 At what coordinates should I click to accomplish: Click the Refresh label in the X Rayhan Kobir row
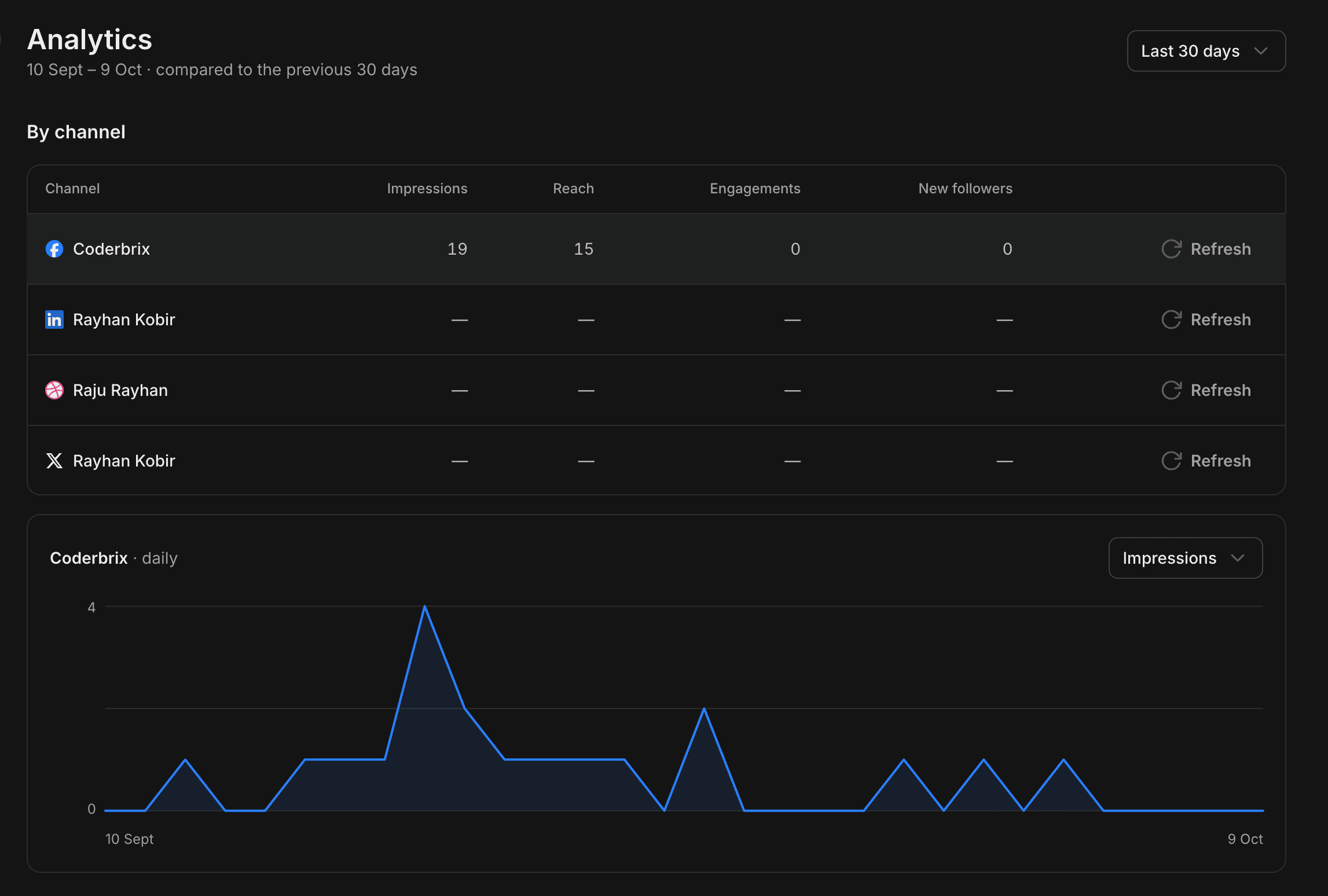(x=1220, y=461)
